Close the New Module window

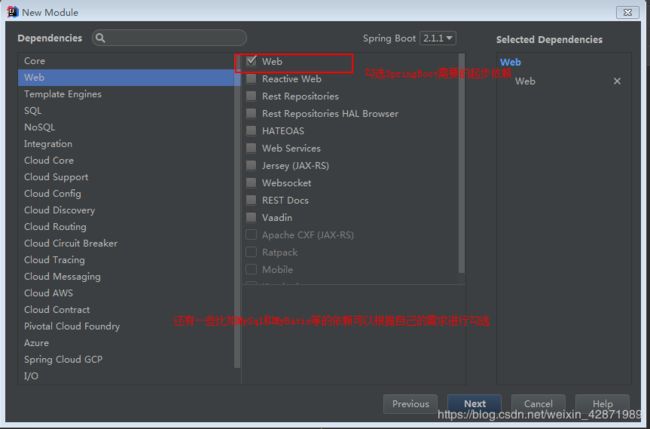(628, 12)
